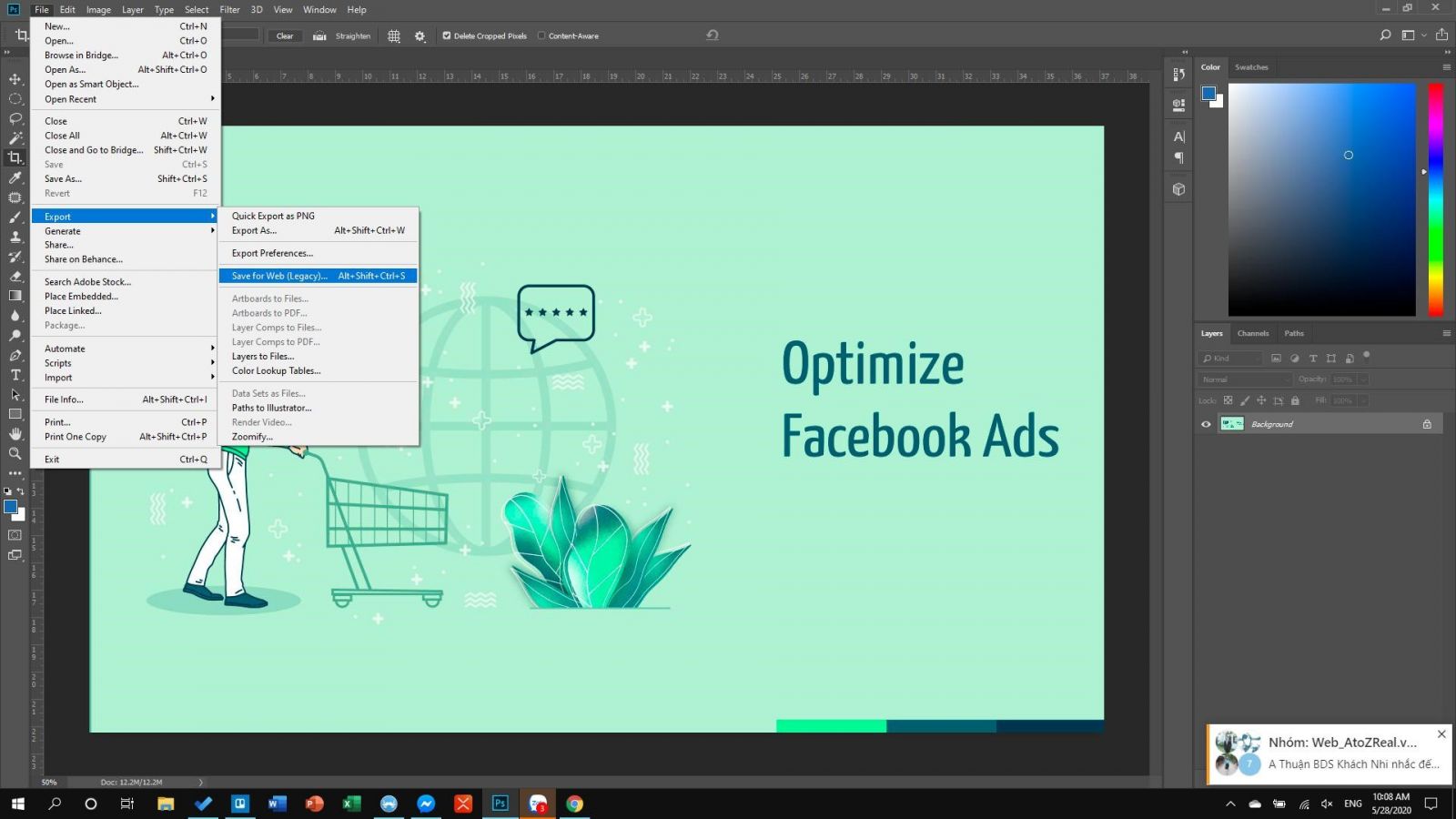The image size is (1456, 819).
Task: Open the Paragraph panel icon
Action: point(1179,157)
